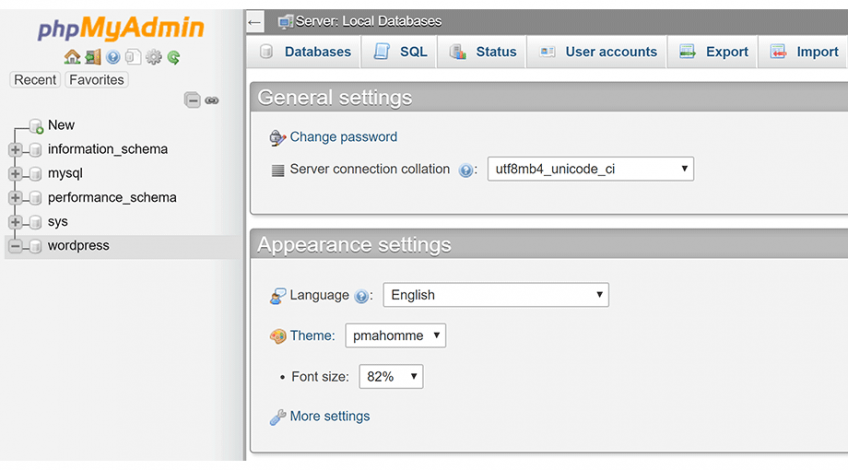
Task: Open the User accounts tab
Action: pyautogui.click(x=598, y=52)
